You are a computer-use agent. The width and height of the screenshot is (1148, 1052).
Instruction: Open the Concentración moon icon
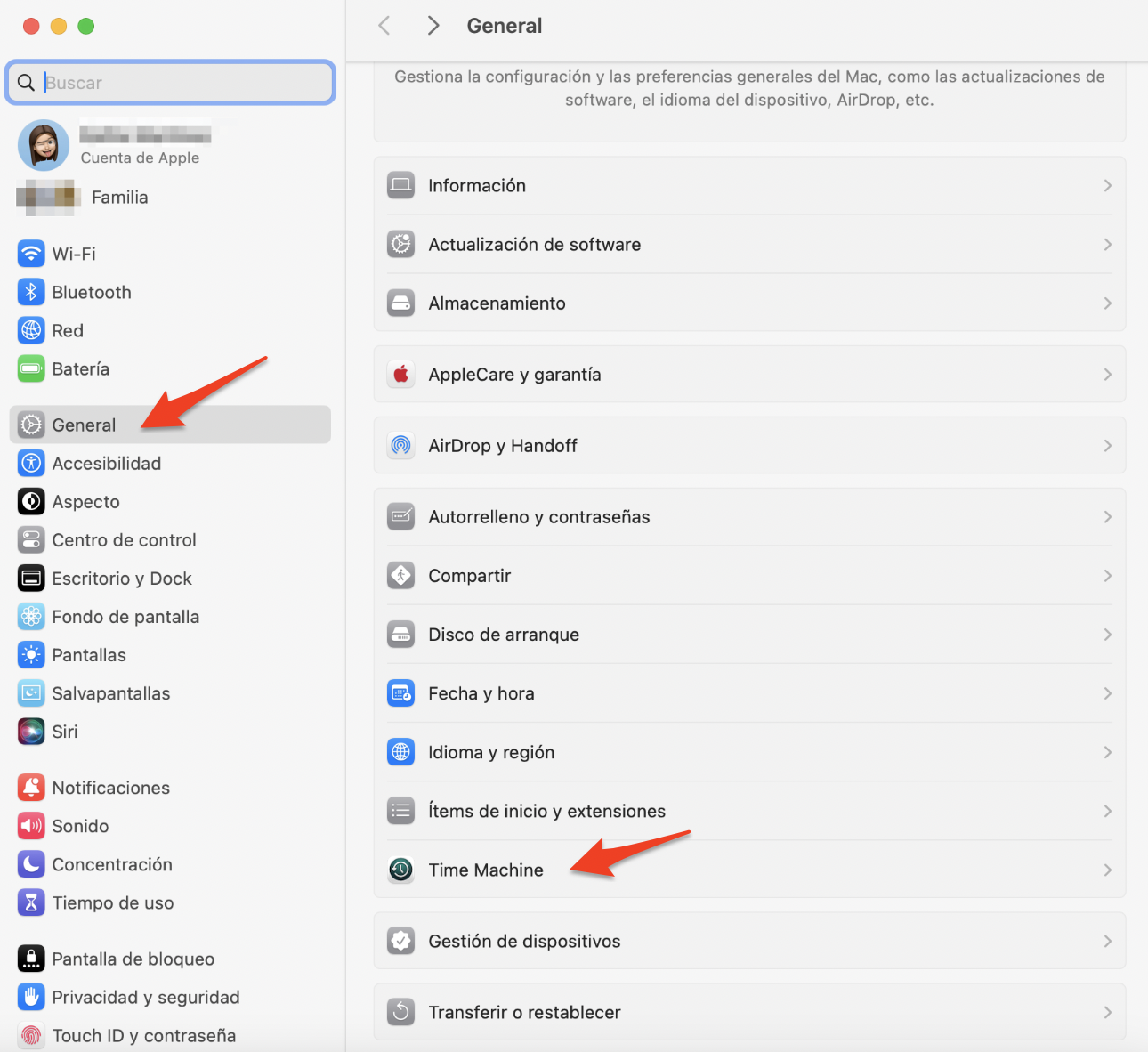click(x=31, y=863)
